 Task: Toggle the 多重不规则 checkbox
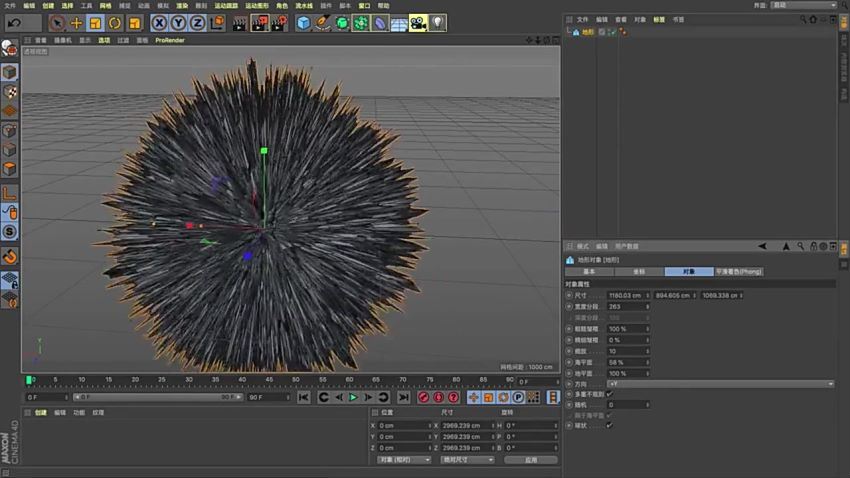click(x=609, y=394)
